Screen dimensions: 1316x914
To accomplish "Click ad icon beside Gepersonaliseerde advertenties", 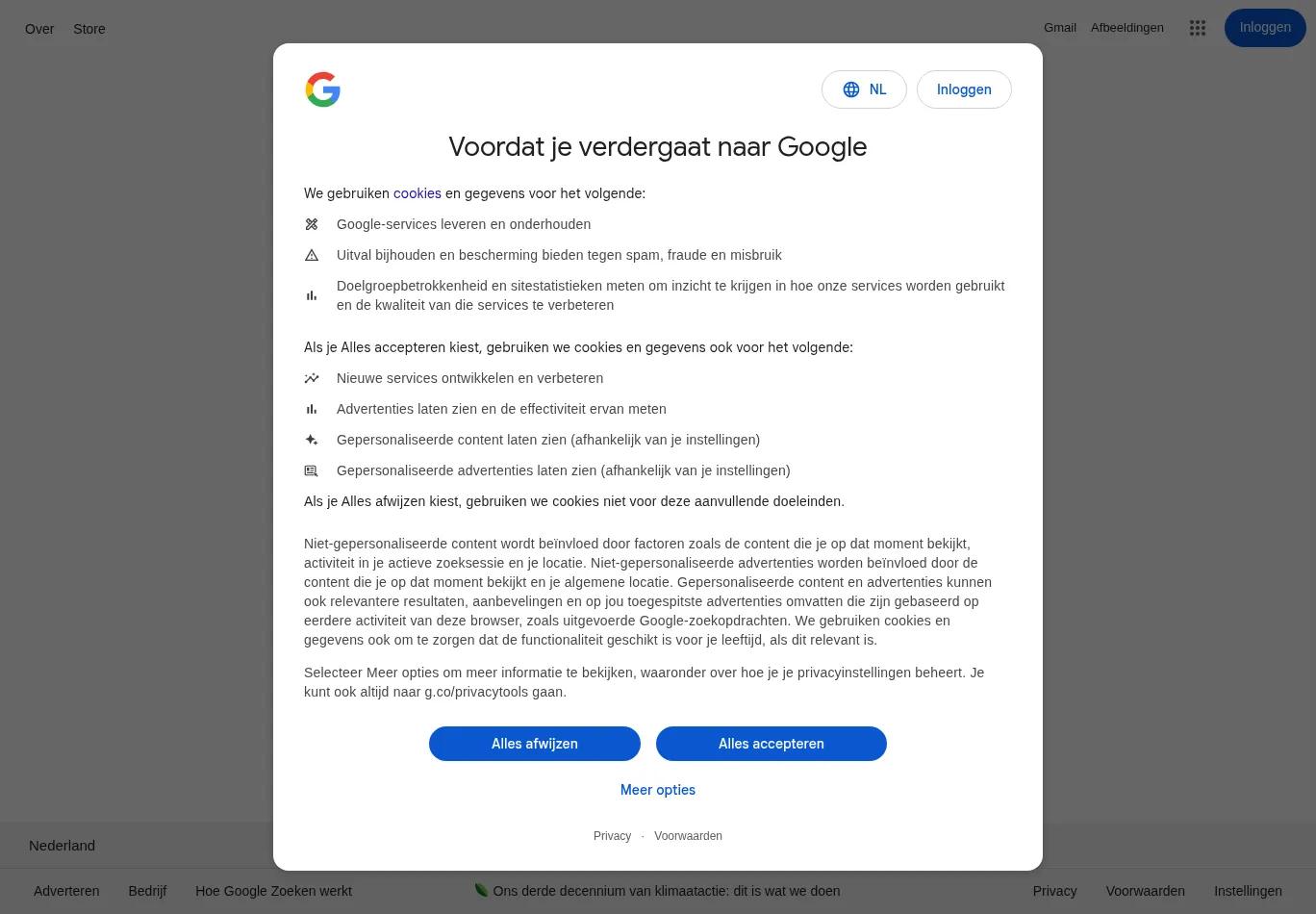I will click(x=312, y=470).
